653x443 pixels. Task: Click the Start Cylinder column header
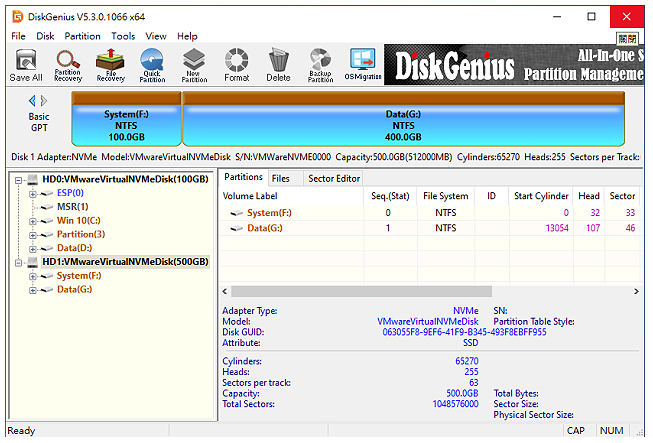tap(541, 196)
